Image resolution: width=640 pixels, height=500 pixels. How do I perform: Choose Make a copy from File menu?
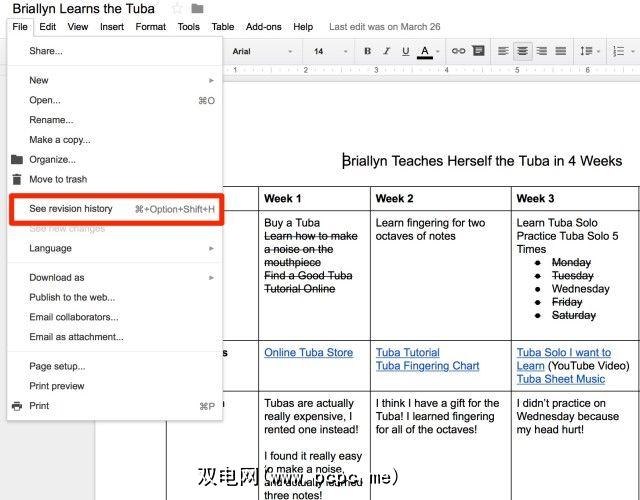pos(59,140)
